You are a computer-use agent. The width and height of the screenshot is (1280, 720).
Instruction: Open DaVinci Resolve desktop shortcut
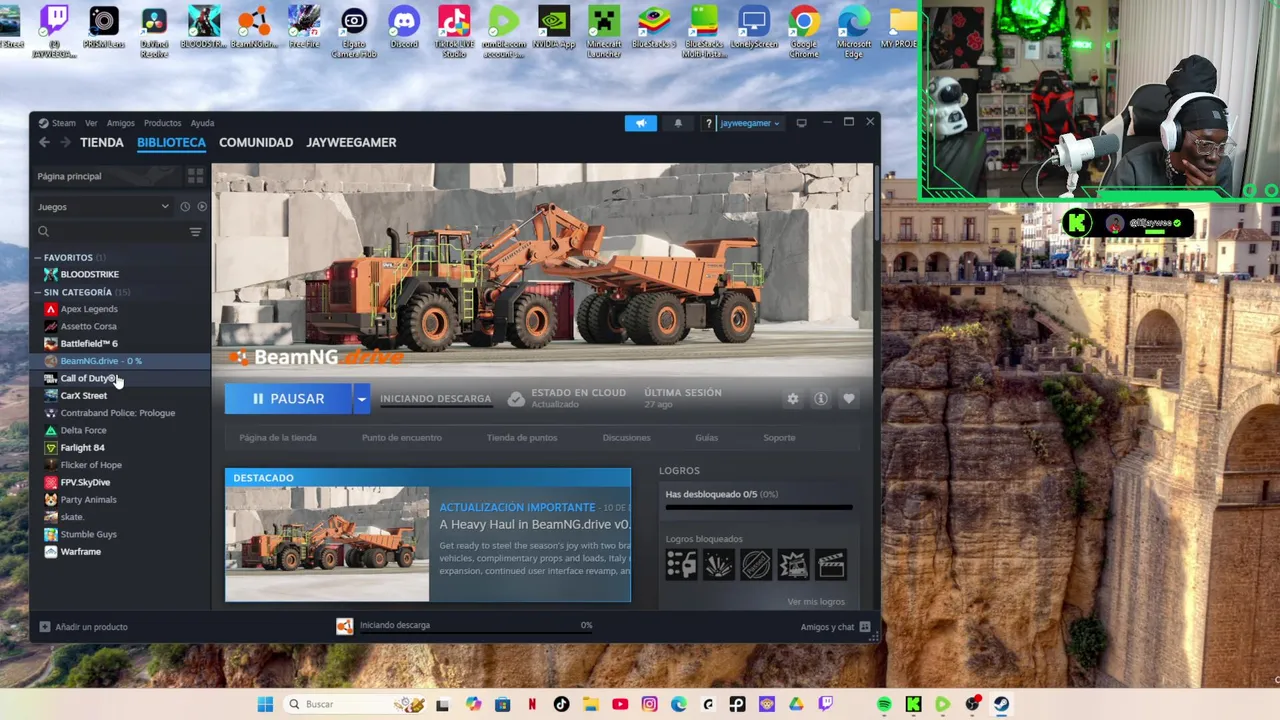(154, 31)
